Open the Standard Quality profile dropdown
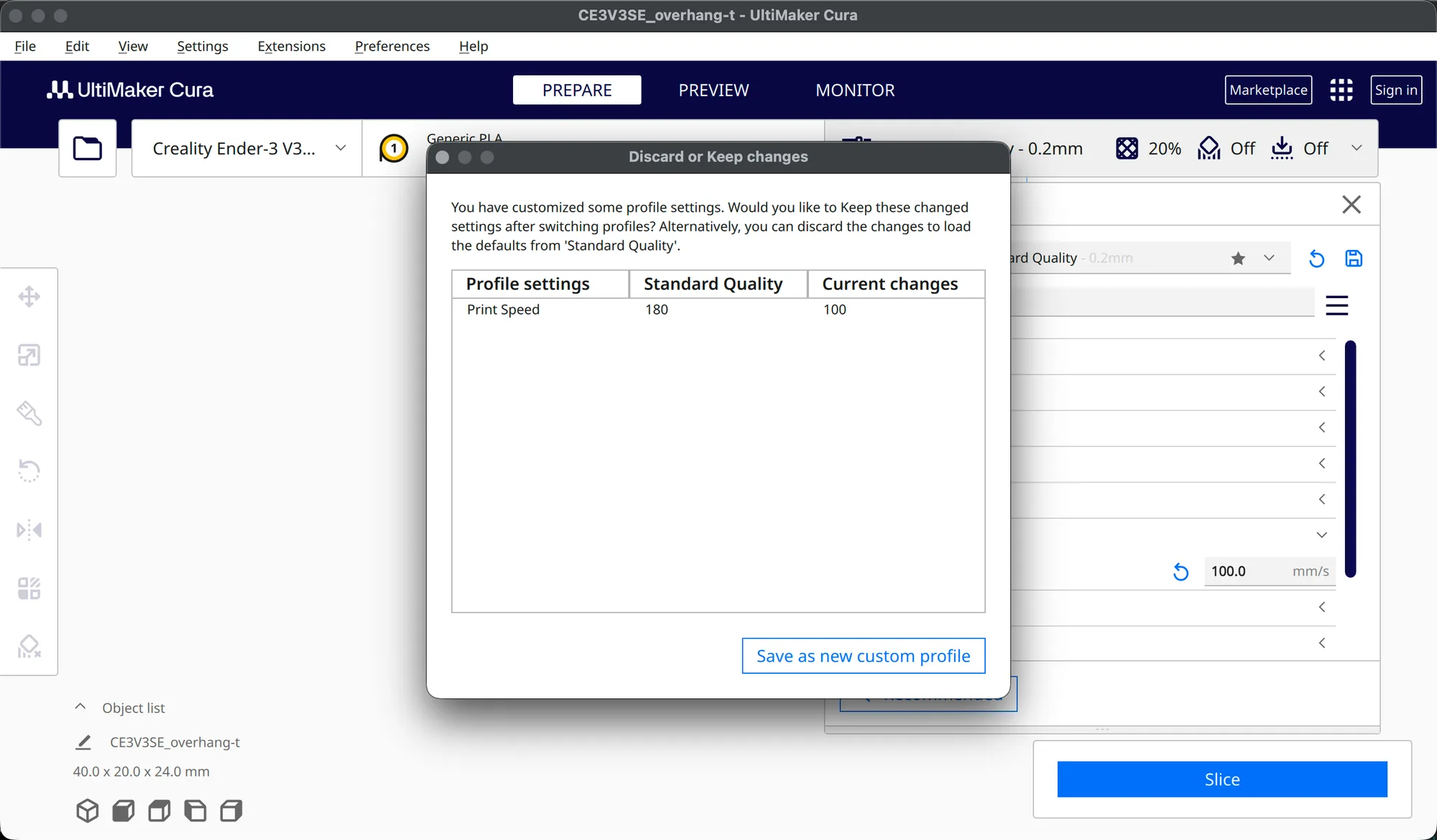Viewport: 1437px width, 840px height. point(1269,258)
